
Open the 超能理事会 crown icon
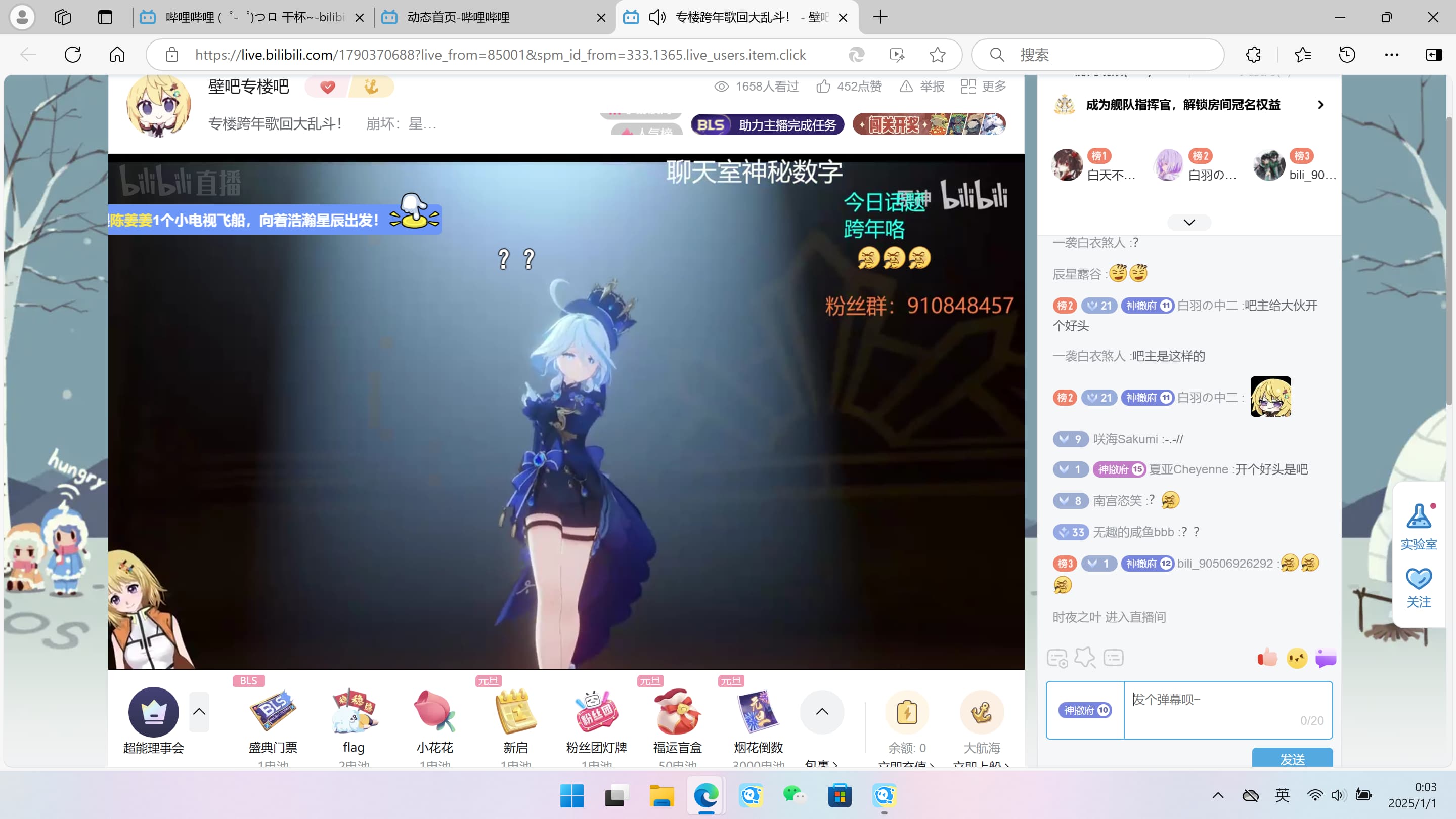pyautogui.click(x=153, y=712)
